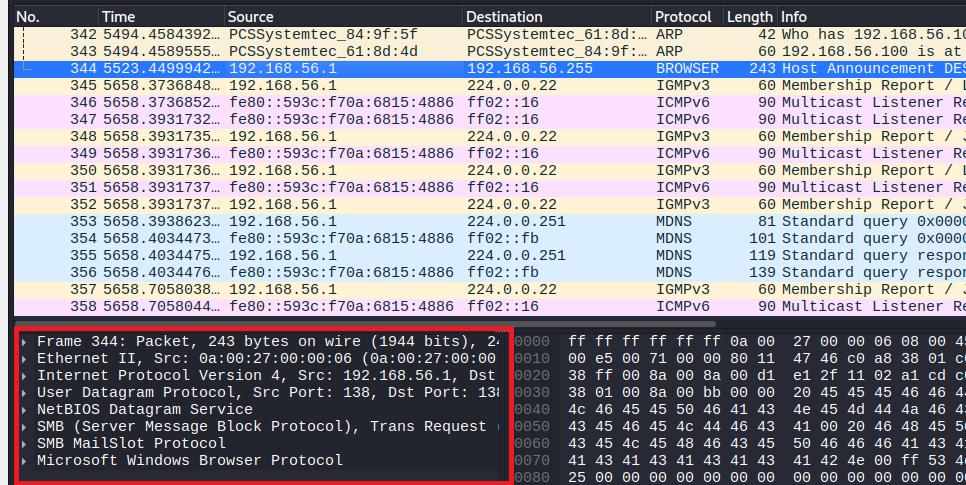Expand NetBIOS Datagram Service arrow
Viewport: 966px width, 485px height.
point(24,409)
